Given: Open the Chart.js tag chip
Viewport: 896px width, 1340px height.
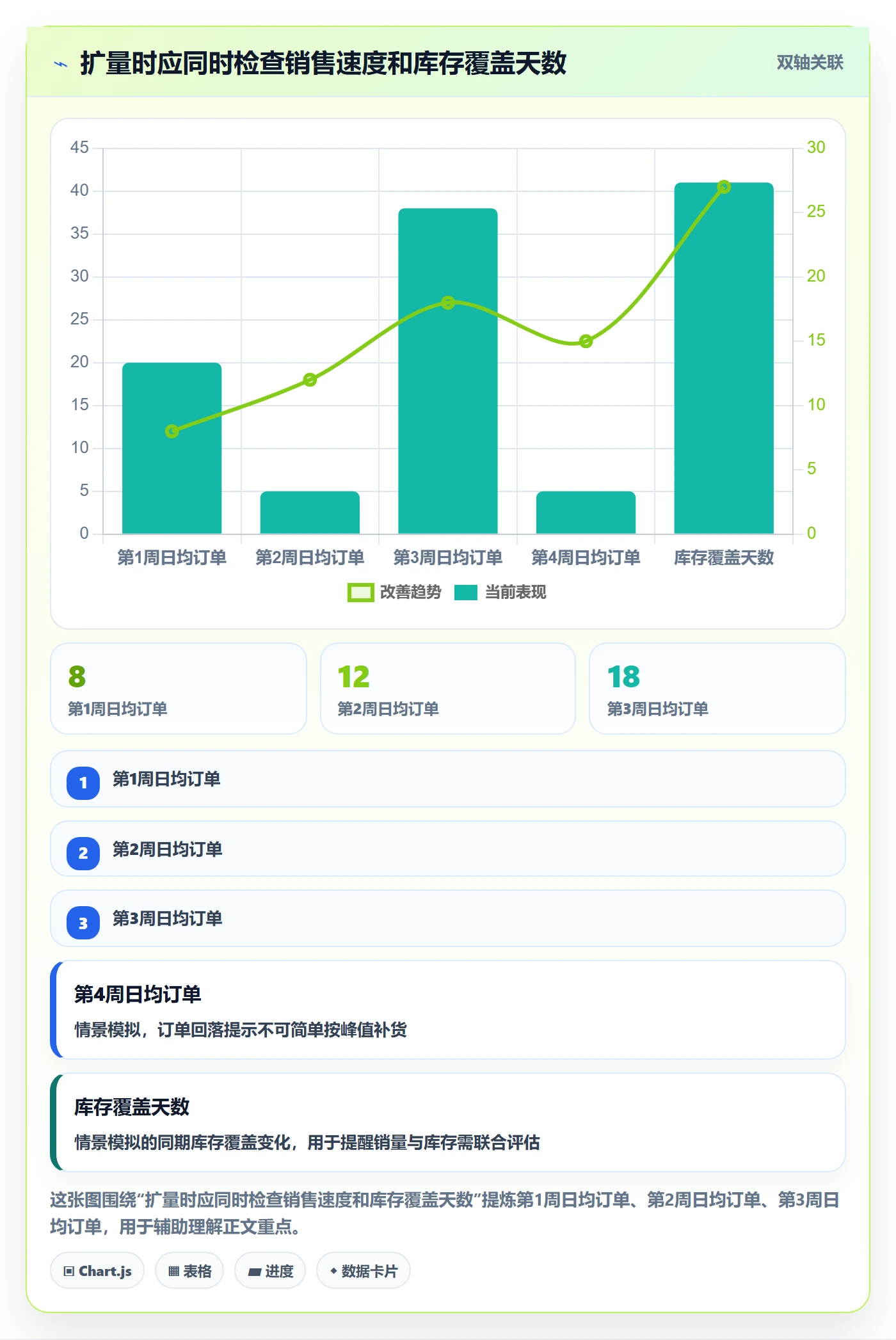Looking at the screenshot, I should click(97, 1271).
